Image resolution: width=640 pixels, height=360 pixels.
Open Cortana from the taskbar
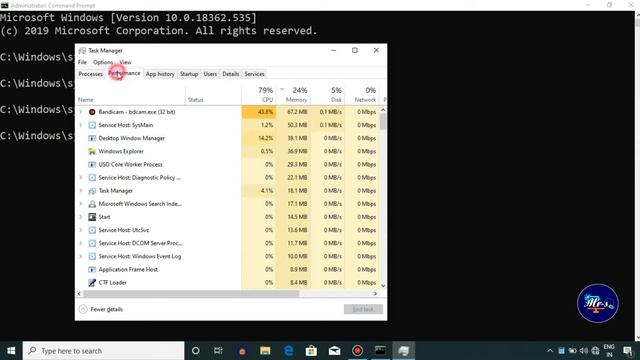coord(196,351)
